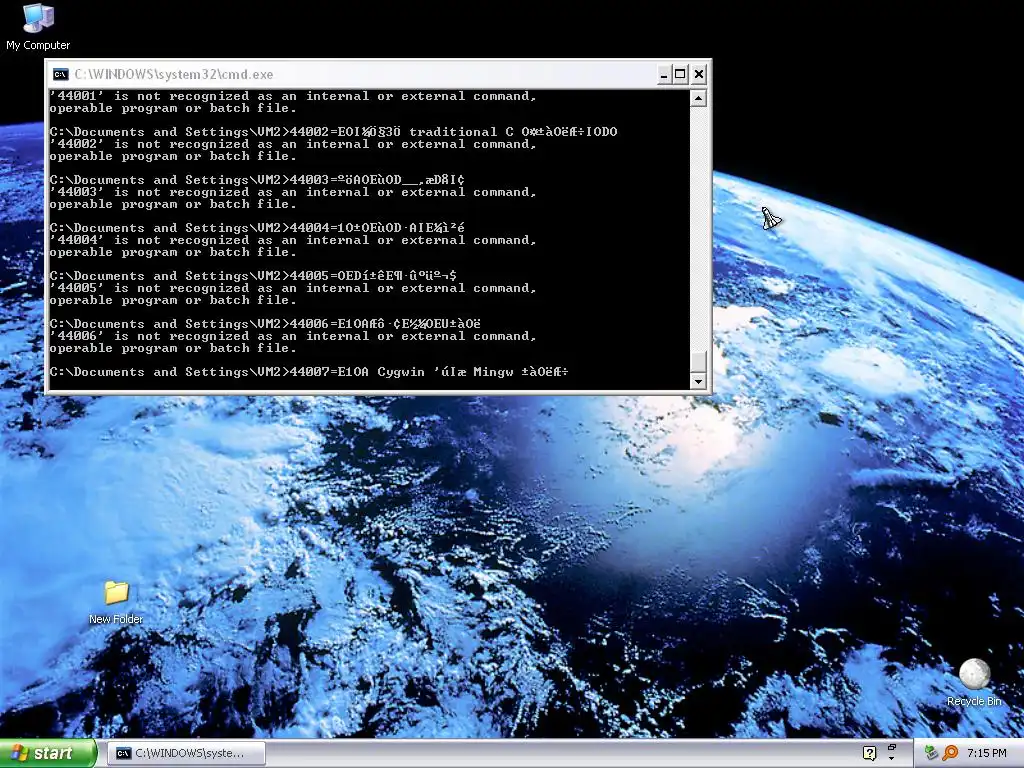Click the prompt line starting with 44006

(264, 324)
